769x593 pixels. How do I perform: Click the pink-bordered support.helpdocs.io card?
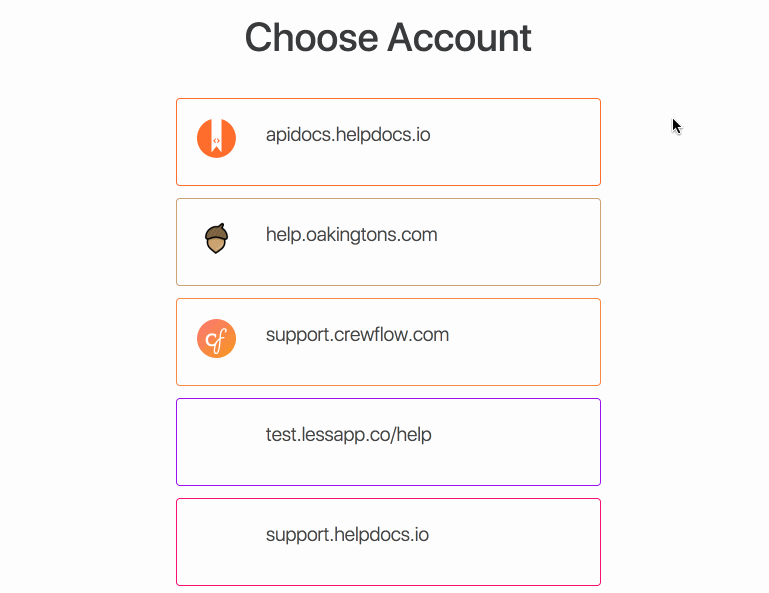click(x=388, y=542)
